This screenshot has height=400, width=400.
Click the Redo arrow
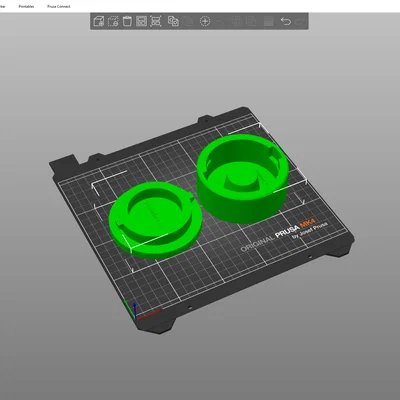pos(300,22)
